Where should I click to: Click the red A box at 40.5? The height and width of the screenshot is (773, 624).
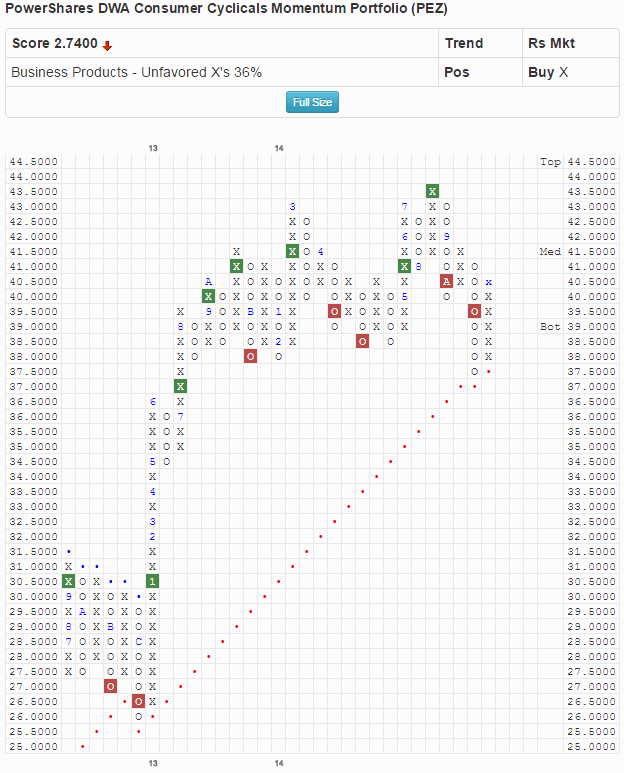446,281
